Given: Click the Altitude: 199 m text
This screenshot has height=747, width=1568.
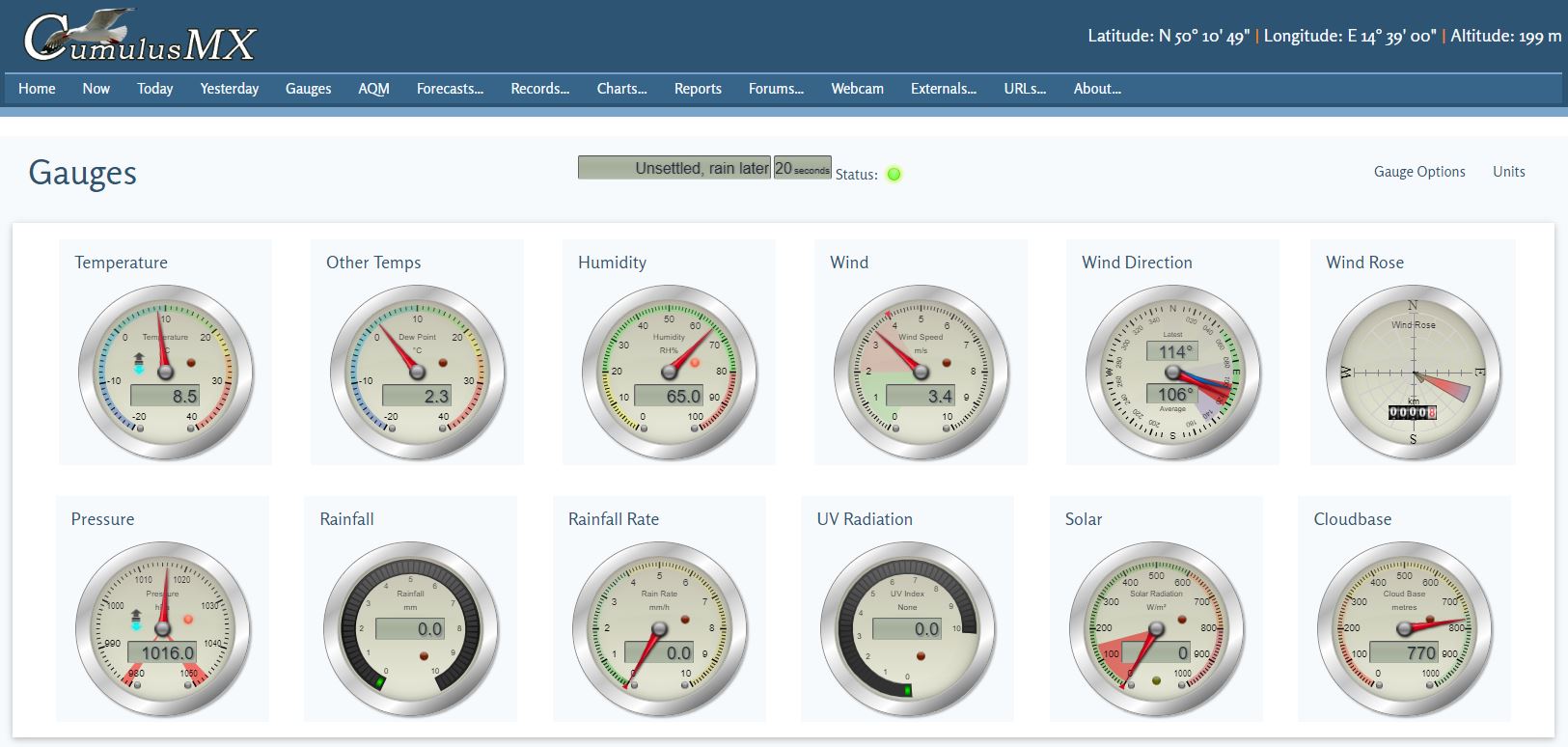Looking at the screenshot, I should [1505, 37].
